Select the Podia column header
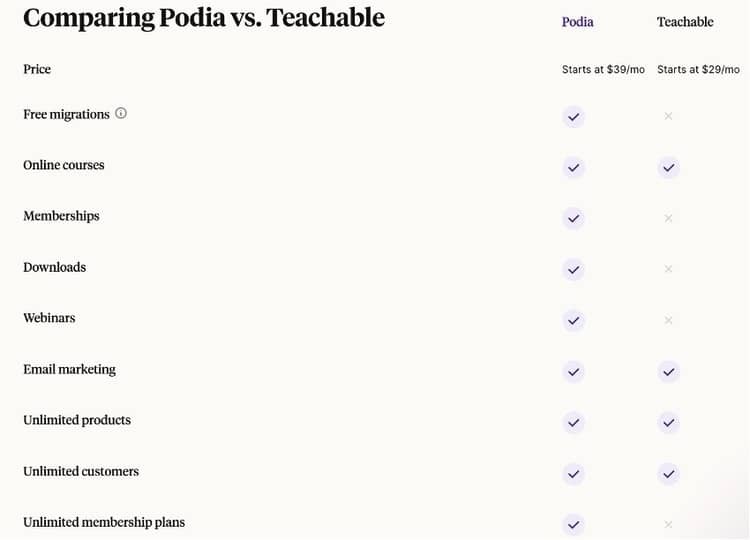 [x=578, y=22]
